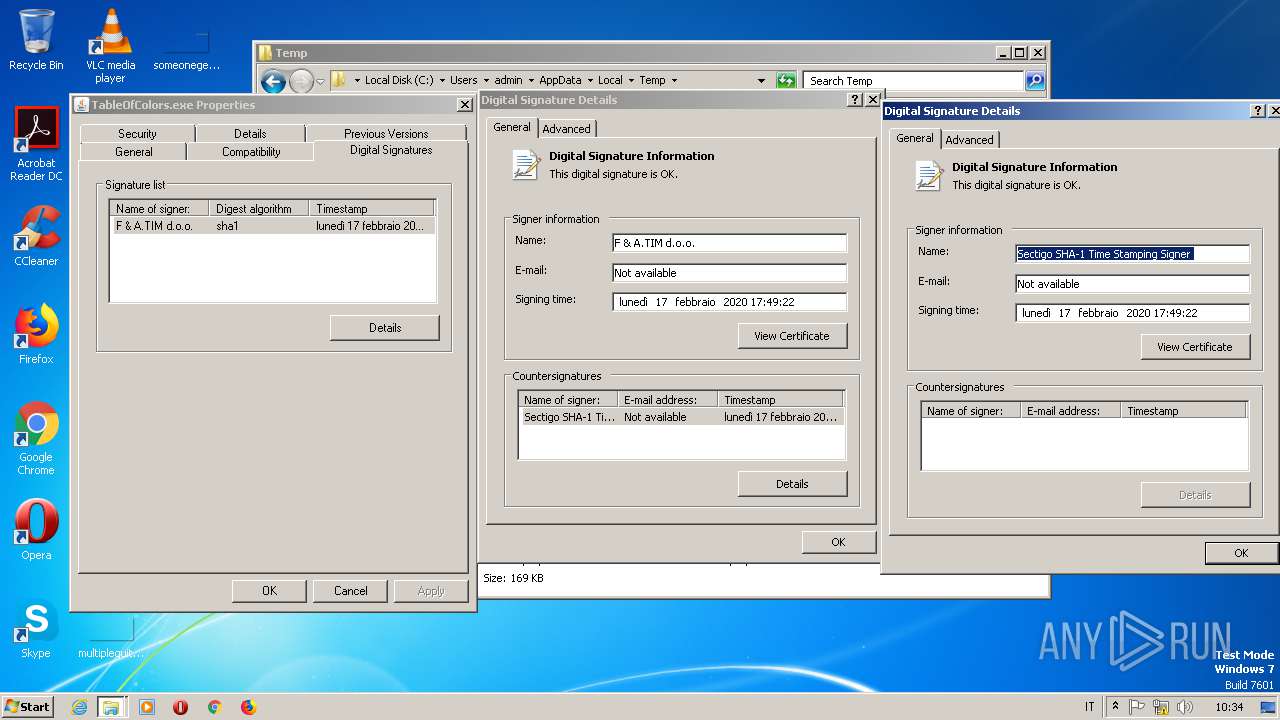
Task: Click the Digest algorithm column header
Action: pos(258,209)
